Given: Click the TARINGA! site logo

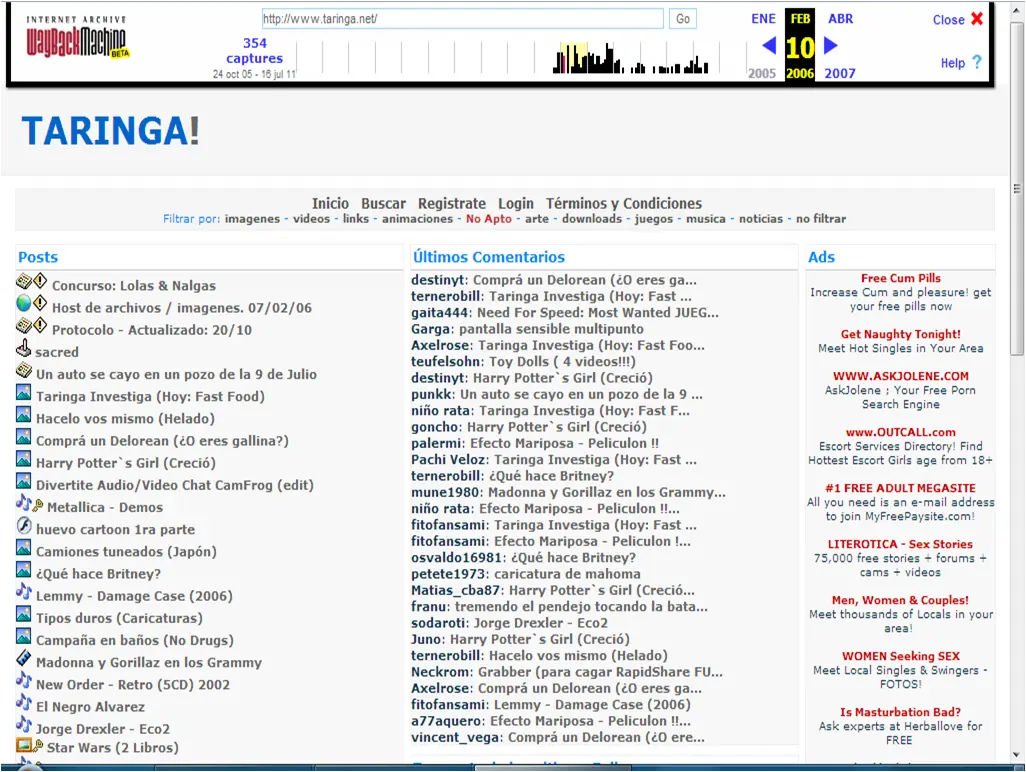Looking at the screenshot, I should click(x=111, y=130).
